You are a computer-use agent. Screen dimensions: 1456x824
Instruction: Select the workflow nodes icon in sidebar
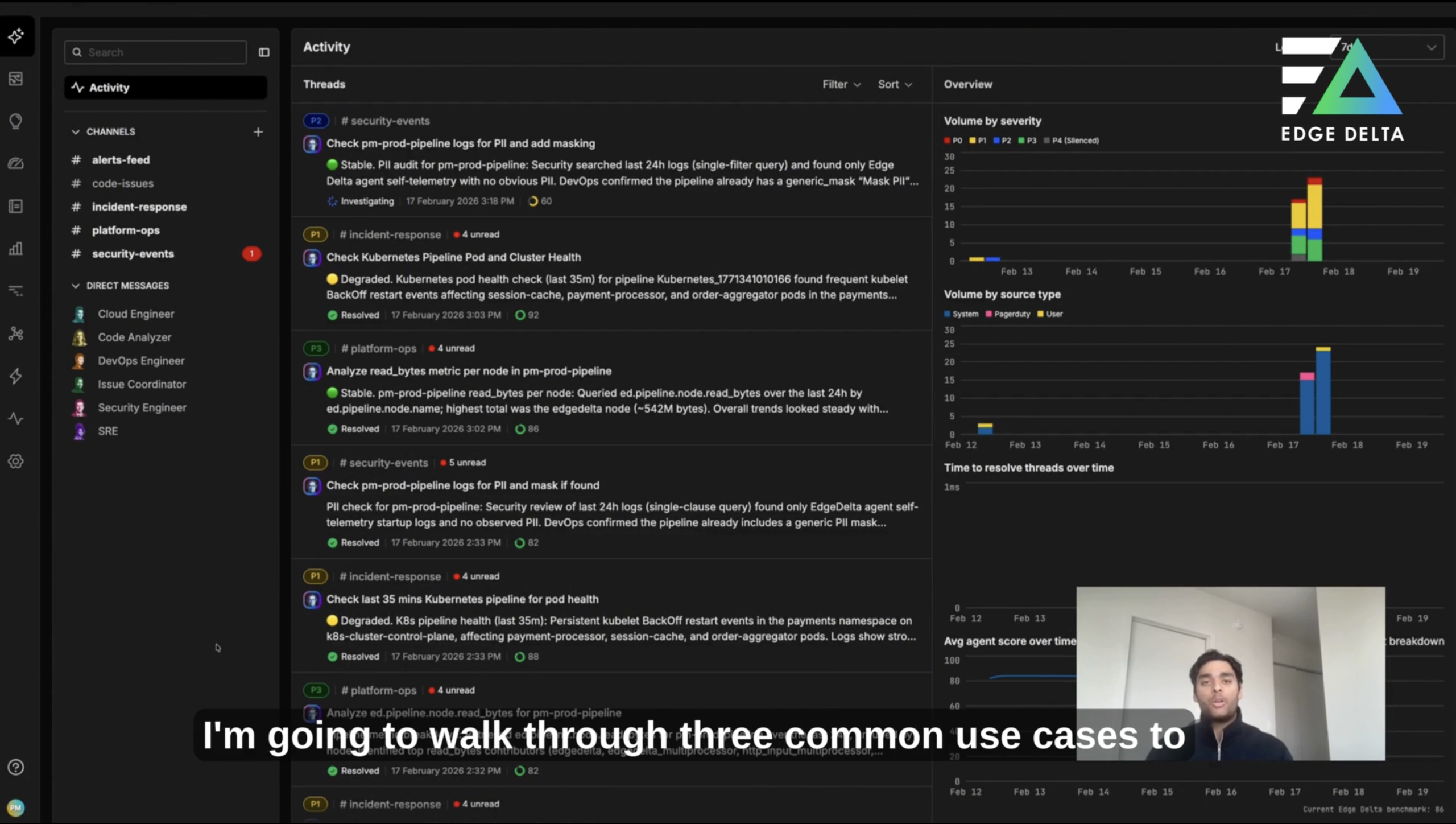coord(16,333)
